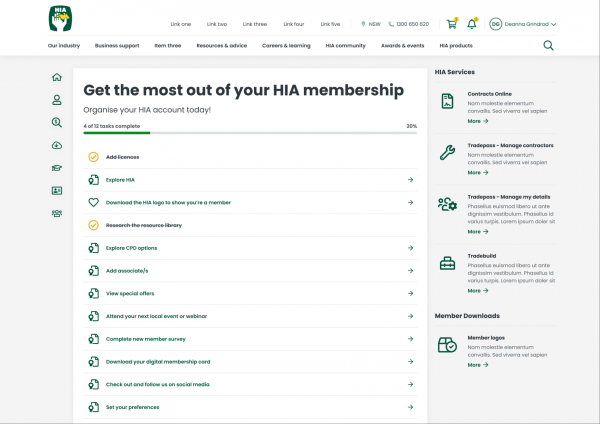Click the DG user avatar
Viewport: 600px width, 424px height.
click(496, 24)
